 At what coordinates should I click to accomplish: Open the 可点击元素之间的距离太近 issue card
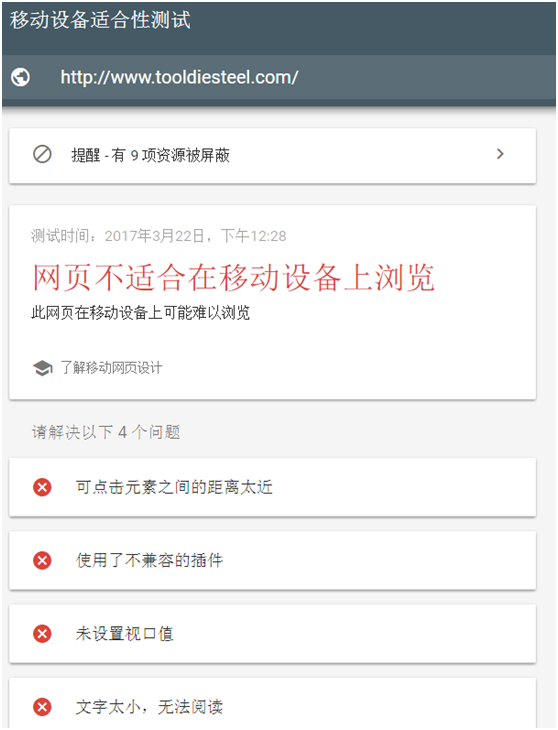click(272, 487)
